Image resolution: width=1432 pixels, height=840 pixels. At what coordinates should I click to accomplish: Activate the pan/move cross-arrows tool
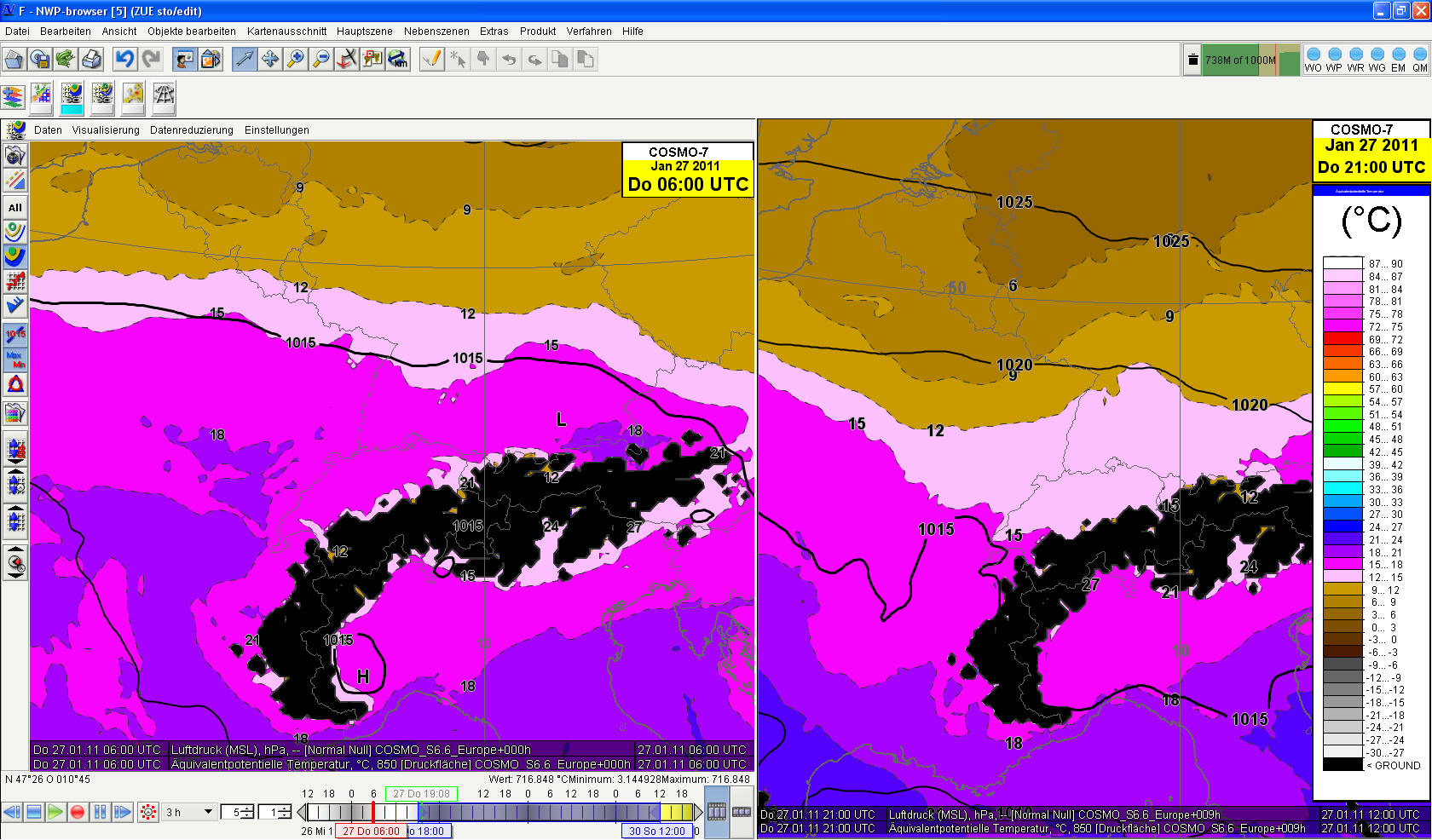(270, 59)
